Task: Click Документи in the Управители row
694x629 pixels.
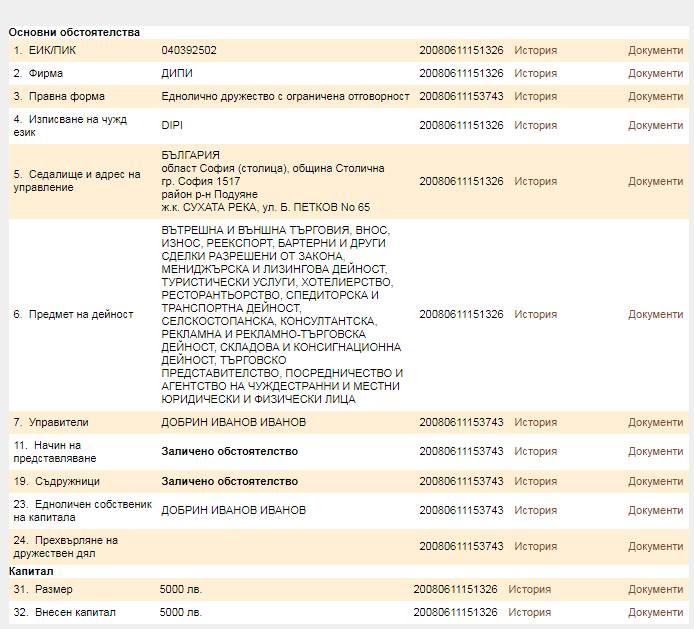Action: pos(655,422)
